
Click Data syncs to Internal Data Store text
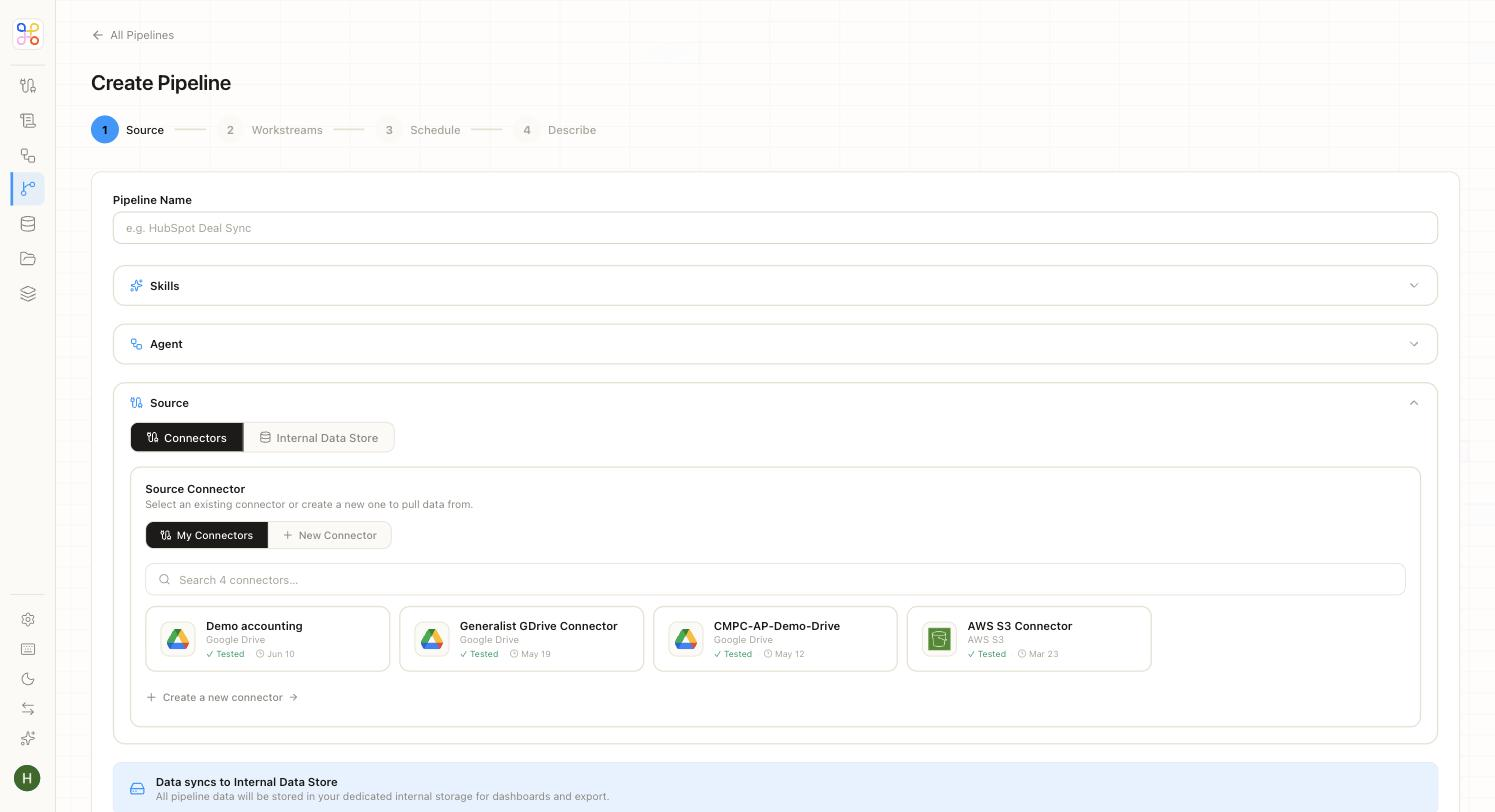tap(247, 782)
